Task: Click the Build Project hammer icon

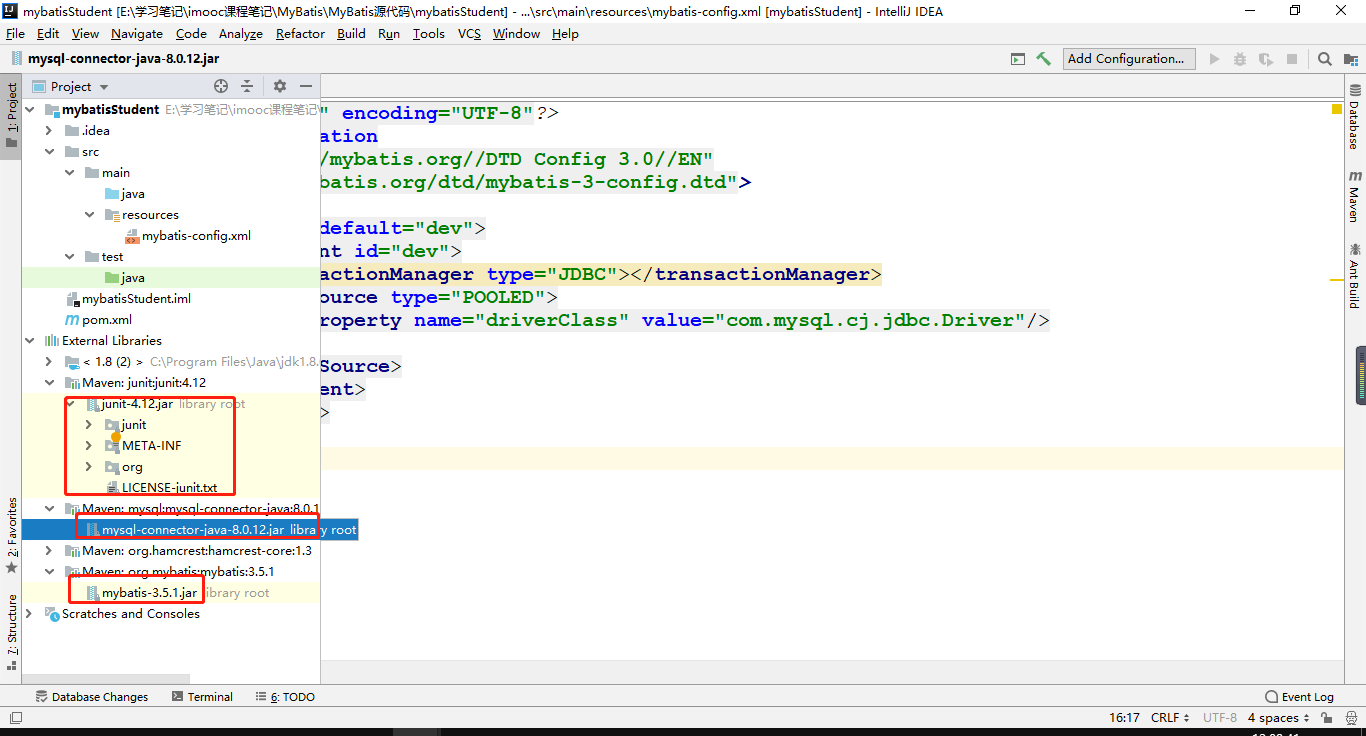Action: (1043, 59)
